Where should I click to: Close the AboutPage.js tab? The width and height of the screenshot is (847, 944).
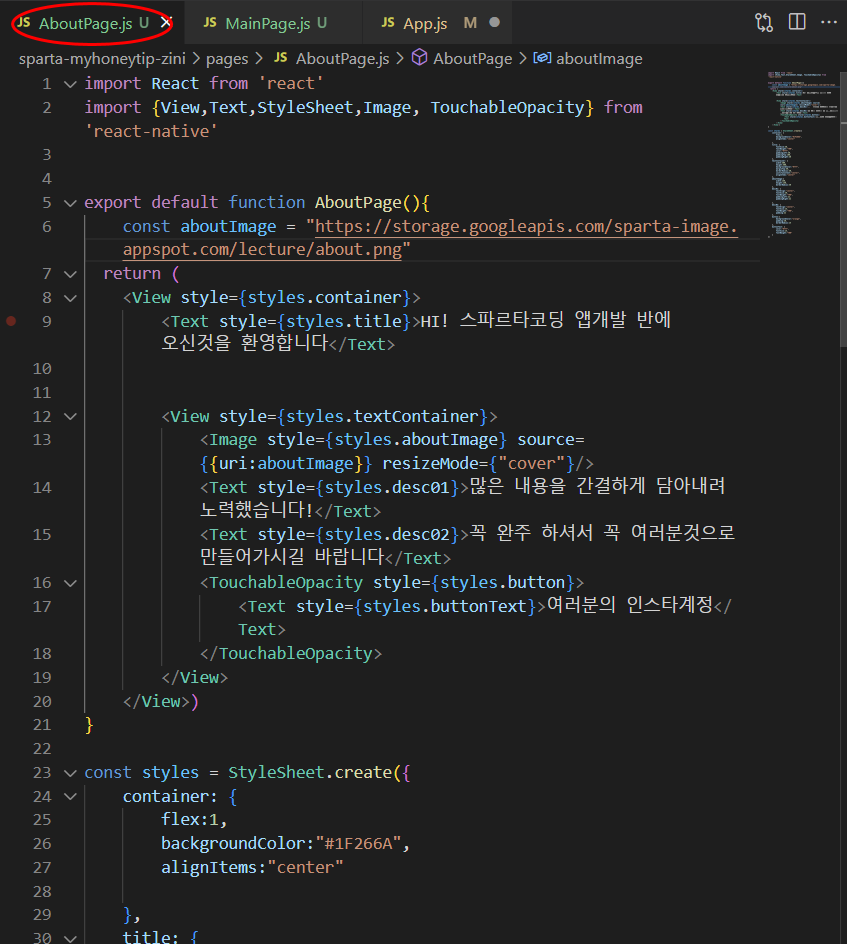(x=166, y=23)
